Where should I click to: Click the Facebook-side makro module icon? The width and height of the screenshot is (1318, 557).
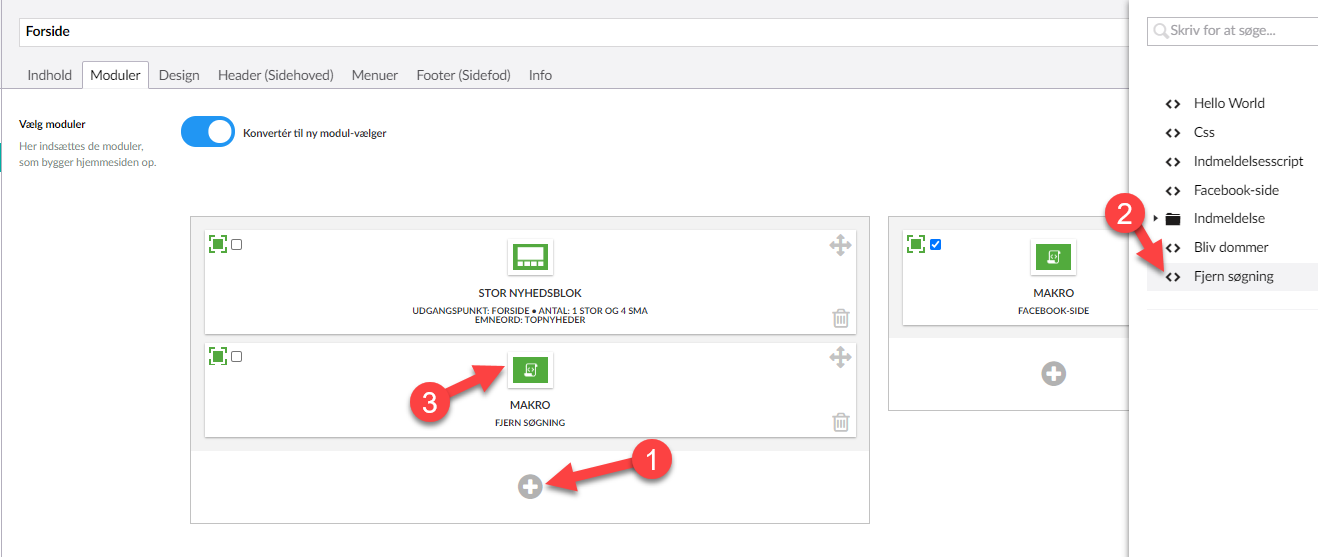1053,257
